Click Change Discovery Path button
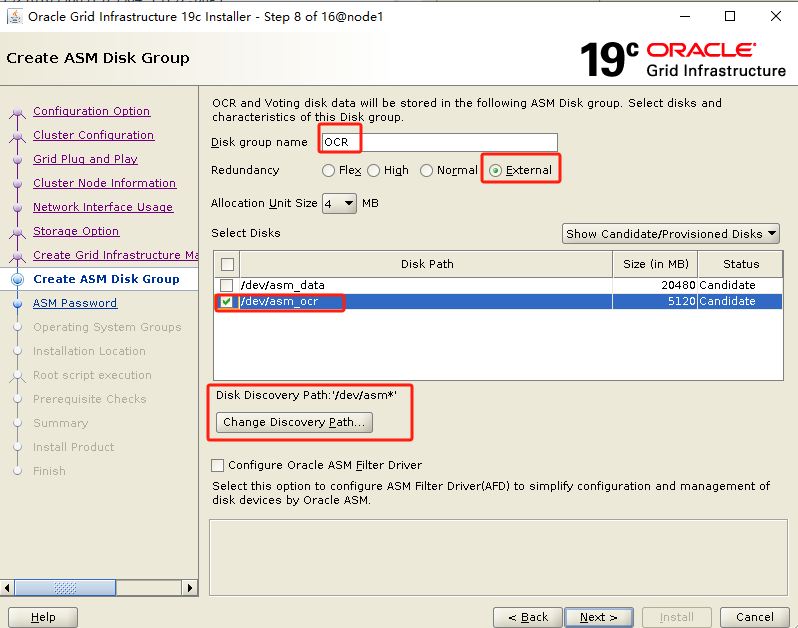 pos(294,422)
